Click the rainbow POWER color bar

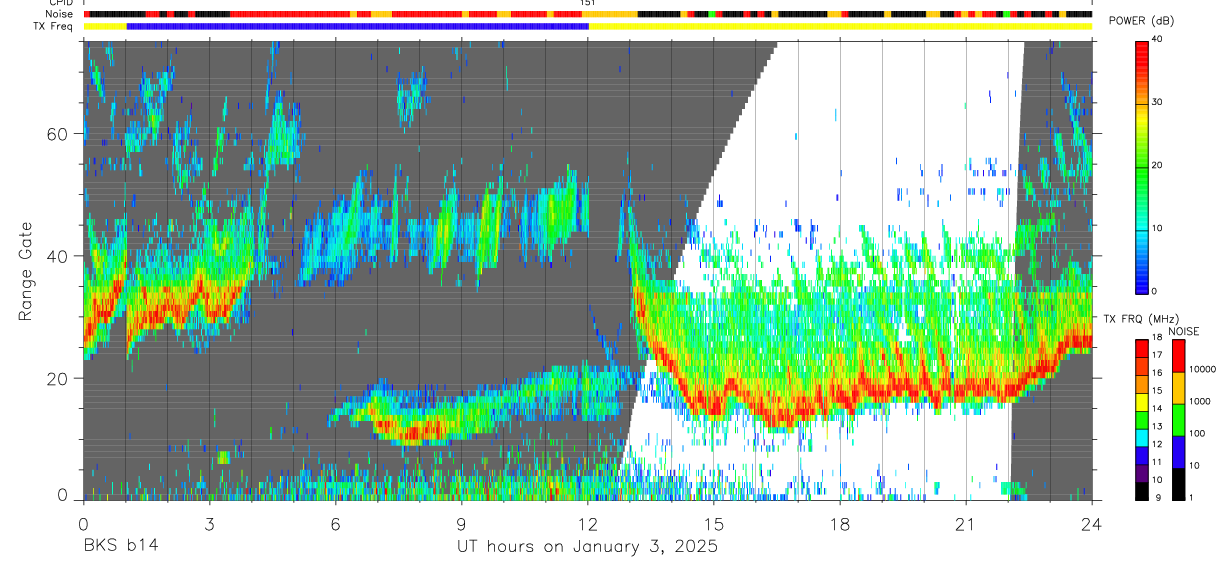[1142, 166]
